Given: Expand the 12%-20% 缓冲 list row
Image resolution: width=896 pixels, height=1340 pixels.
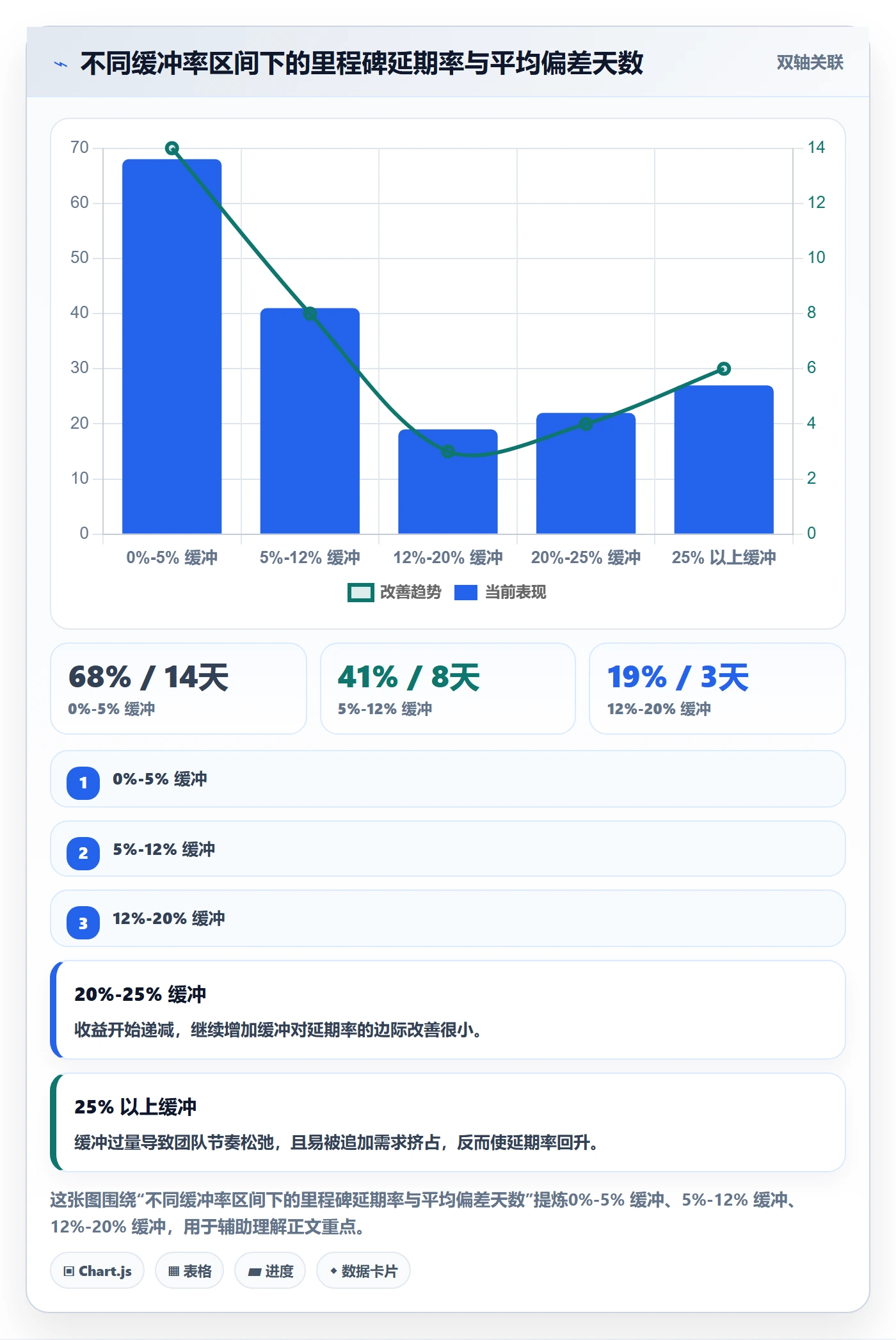Looking at the screenshot, I should 448,918.
